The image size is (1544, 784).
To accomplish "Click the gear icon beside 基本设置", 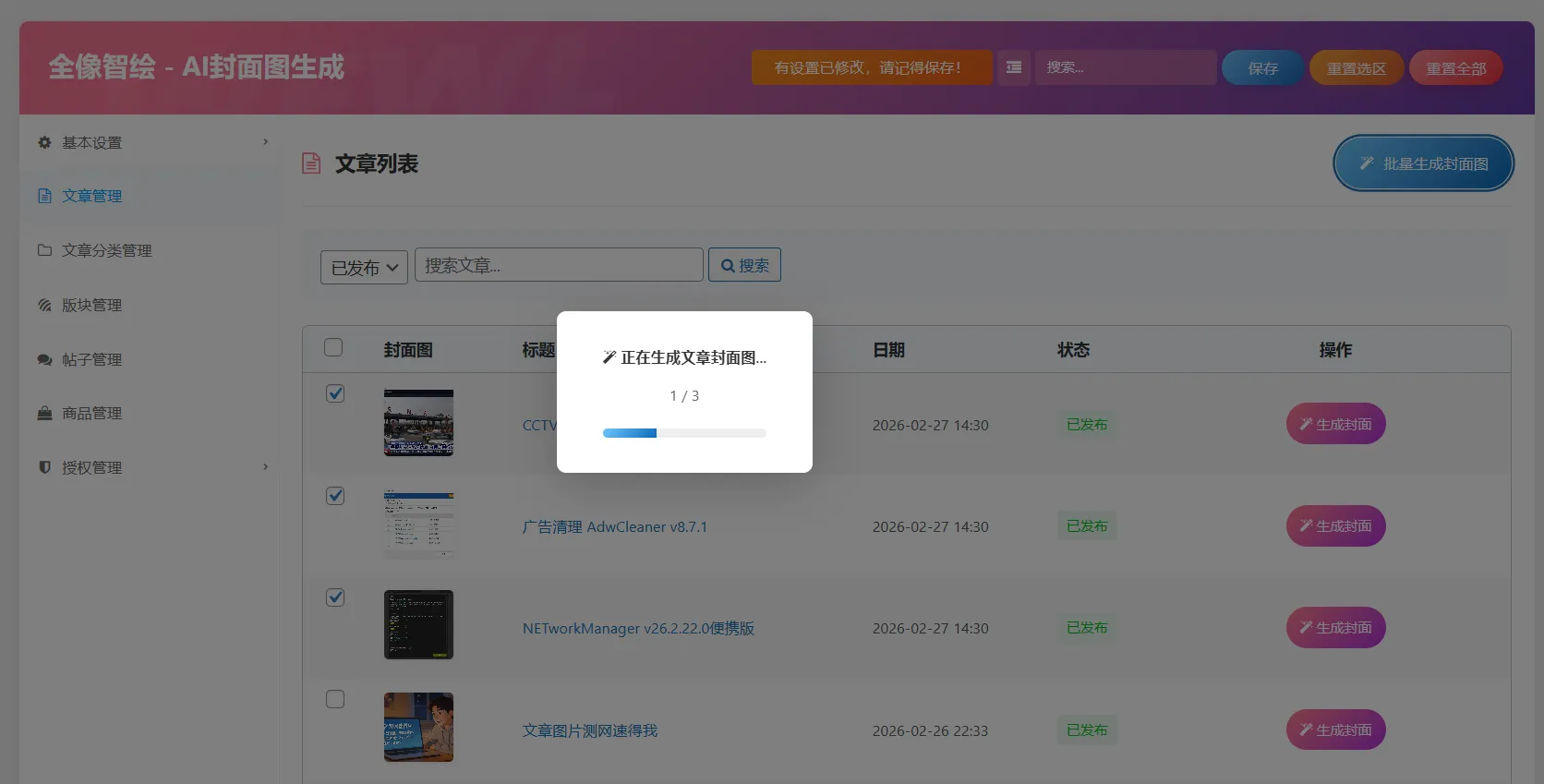I will pos(44,142).
